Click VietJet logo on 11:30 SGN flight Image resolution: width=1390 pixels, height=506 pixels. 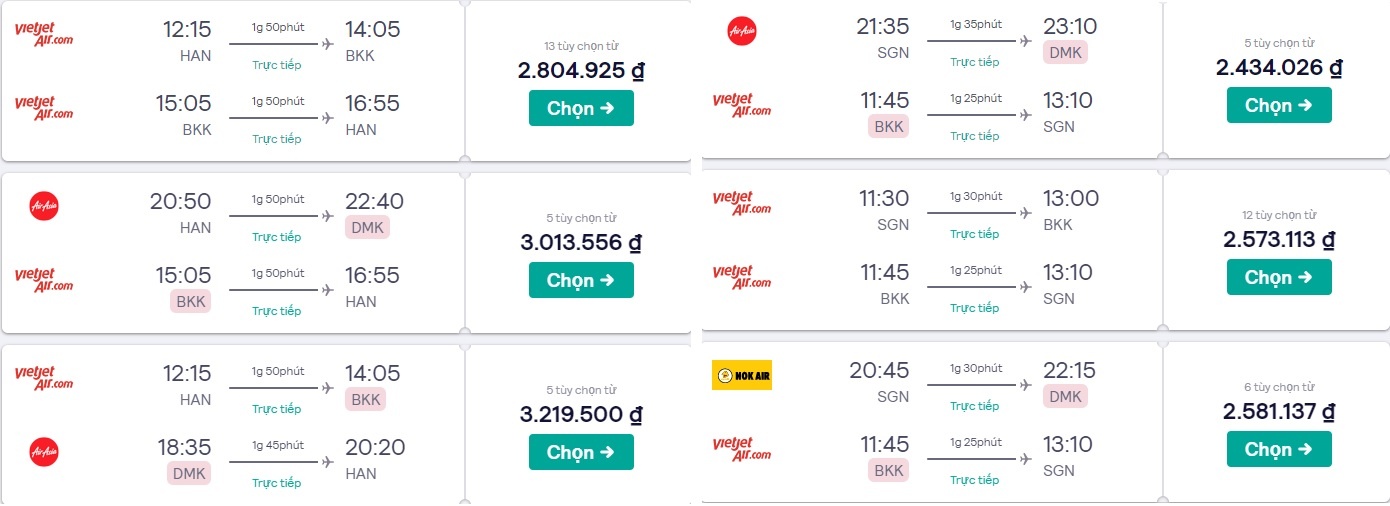741,203
